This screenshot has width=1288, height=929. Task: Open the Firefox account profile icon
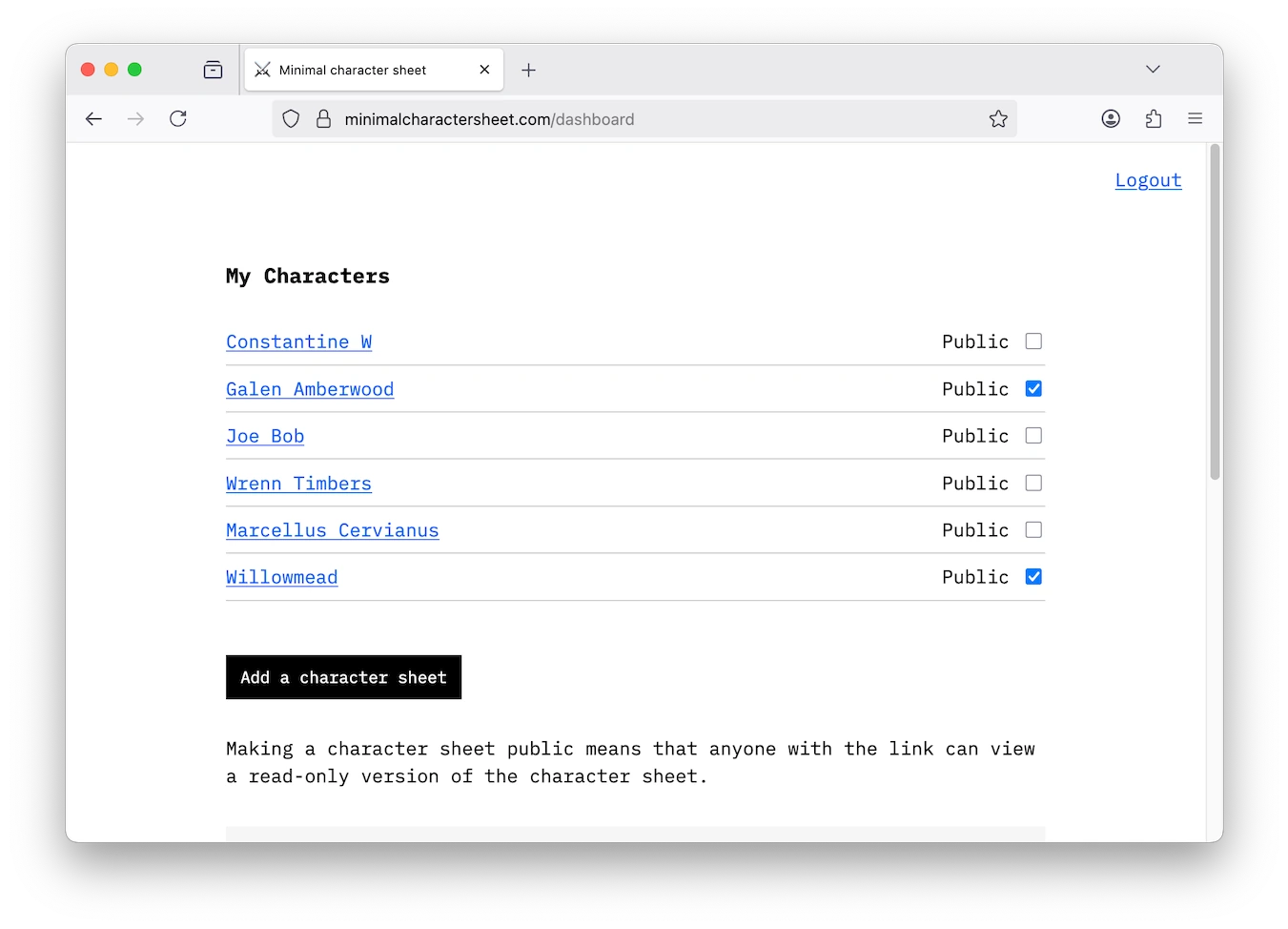point(1111,119)
